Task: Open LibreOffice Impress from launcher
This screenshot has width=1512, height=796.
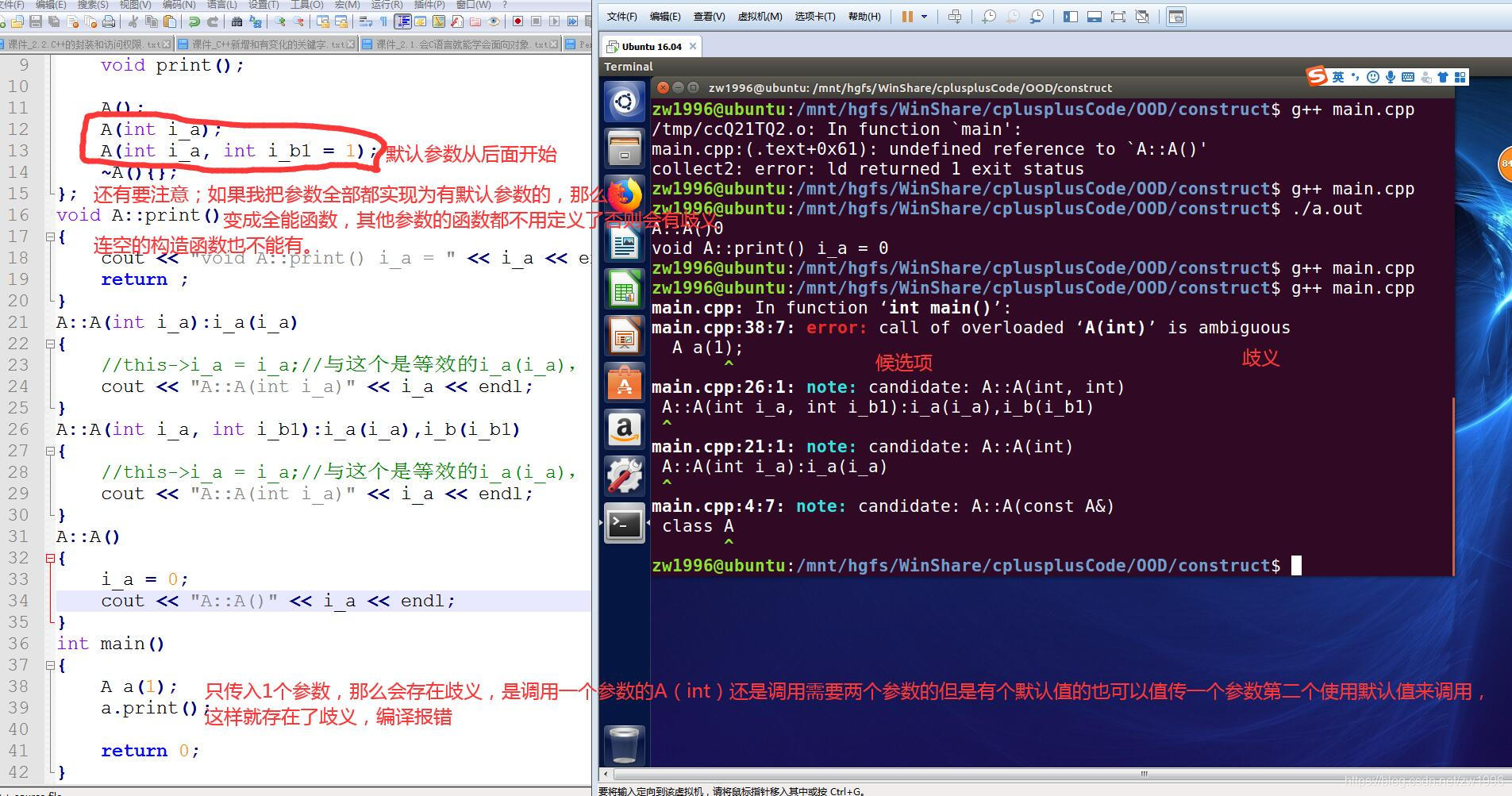Action: click(625, 336)
